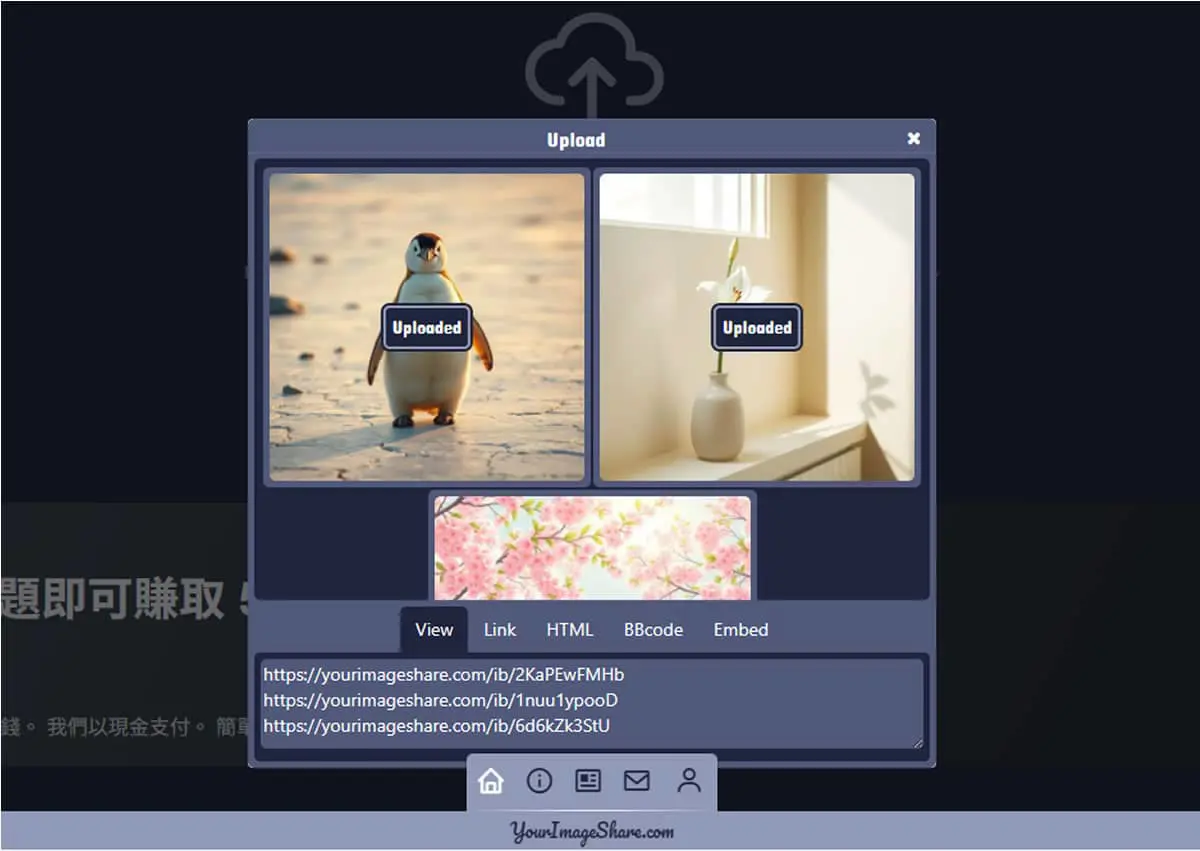Click the user profile icon

(x=688, y=781)
